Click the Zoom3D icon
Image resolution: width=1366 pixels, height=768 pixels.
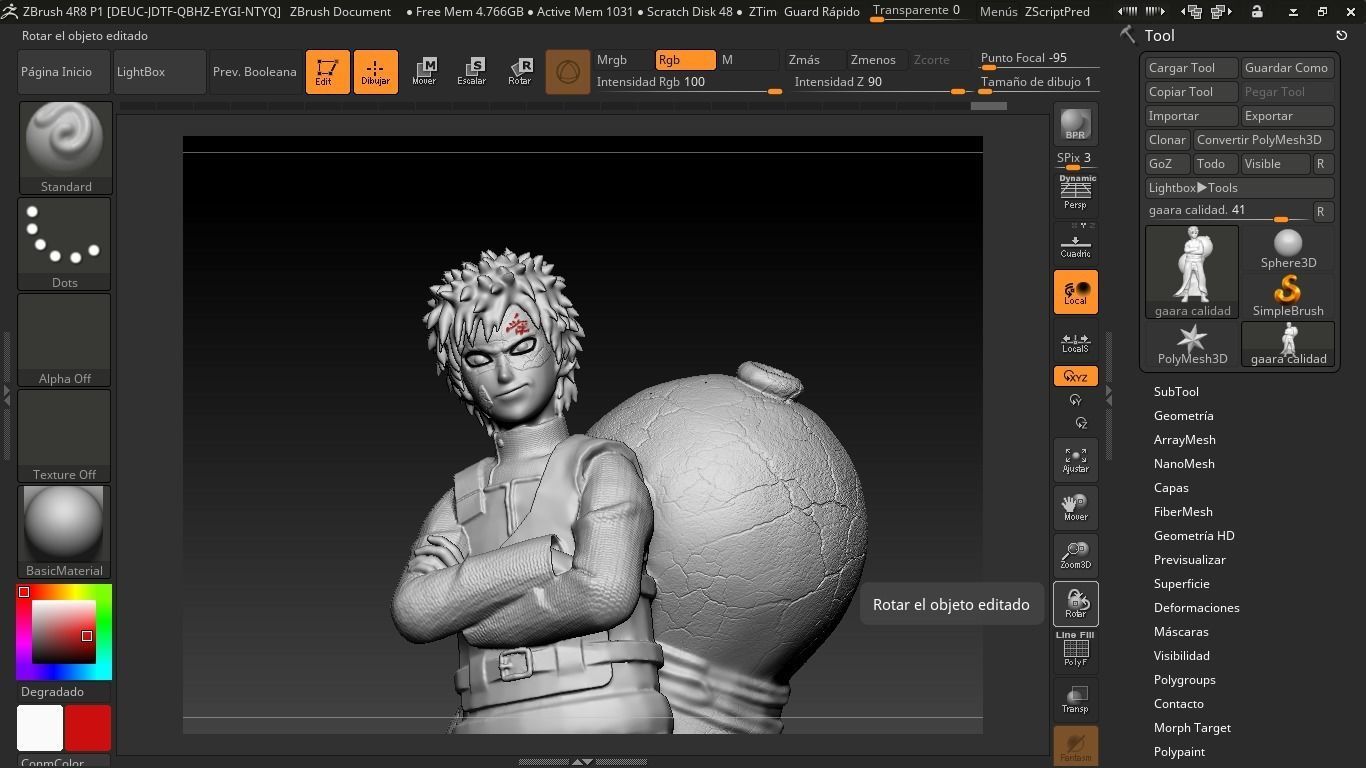tap(1075, 555)
